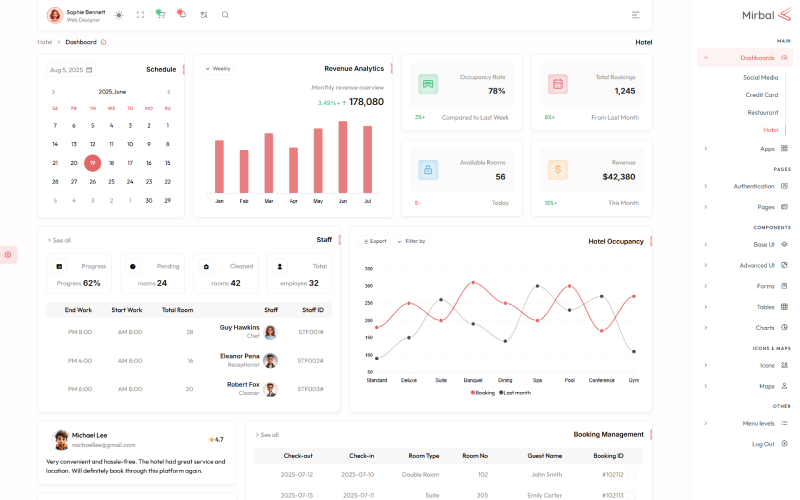The image size is (800, 500).
Task: Check the select-all box beside Booking ID
Action: click(630, 456)
